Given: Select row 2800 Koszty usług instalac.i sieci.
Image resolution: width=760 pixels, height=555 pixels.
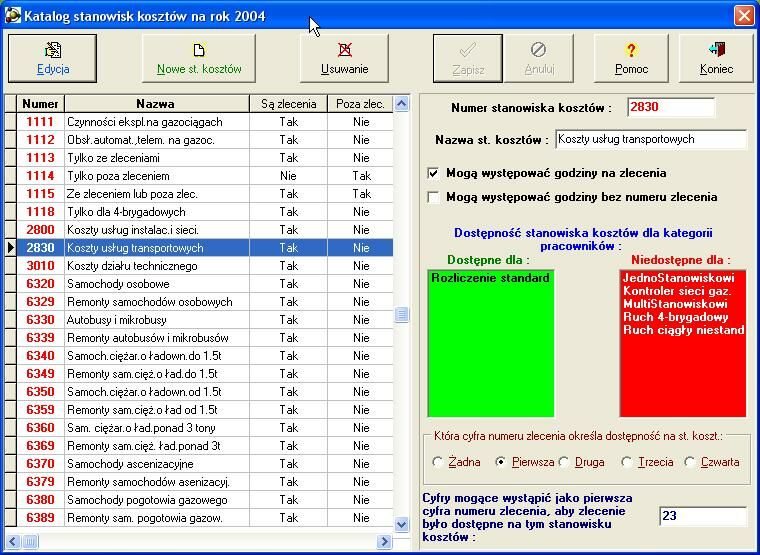Looking at the screenshot, I should pyautogui.click(x=205, y=230).
